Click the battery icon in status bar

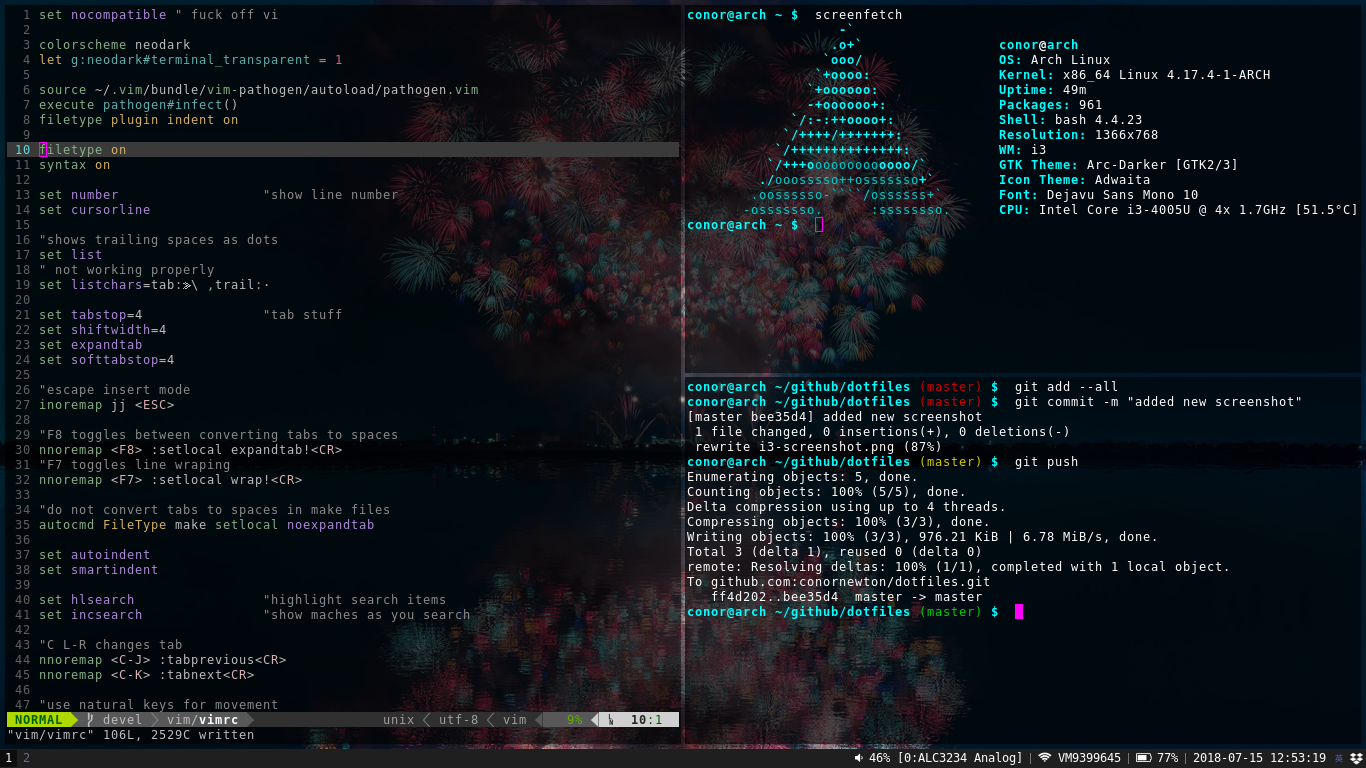pos(1143,758)
